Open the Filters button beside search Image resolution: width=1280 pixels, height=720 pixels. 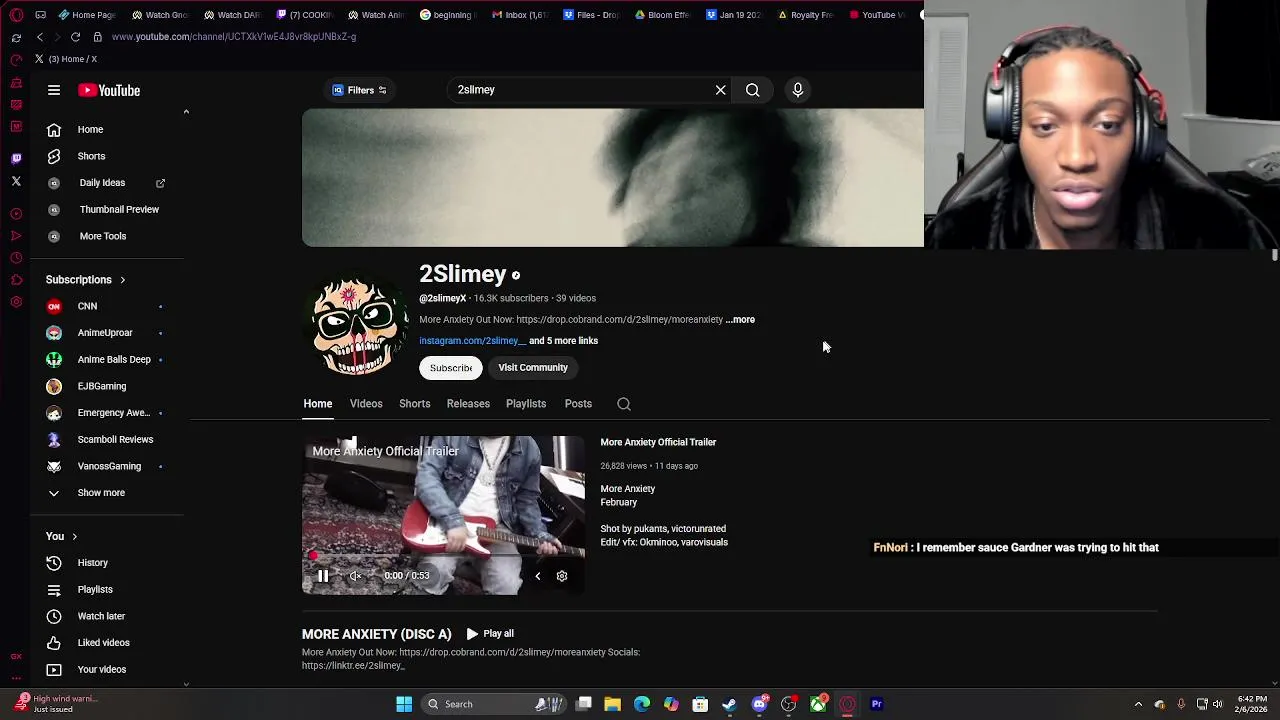359,90
